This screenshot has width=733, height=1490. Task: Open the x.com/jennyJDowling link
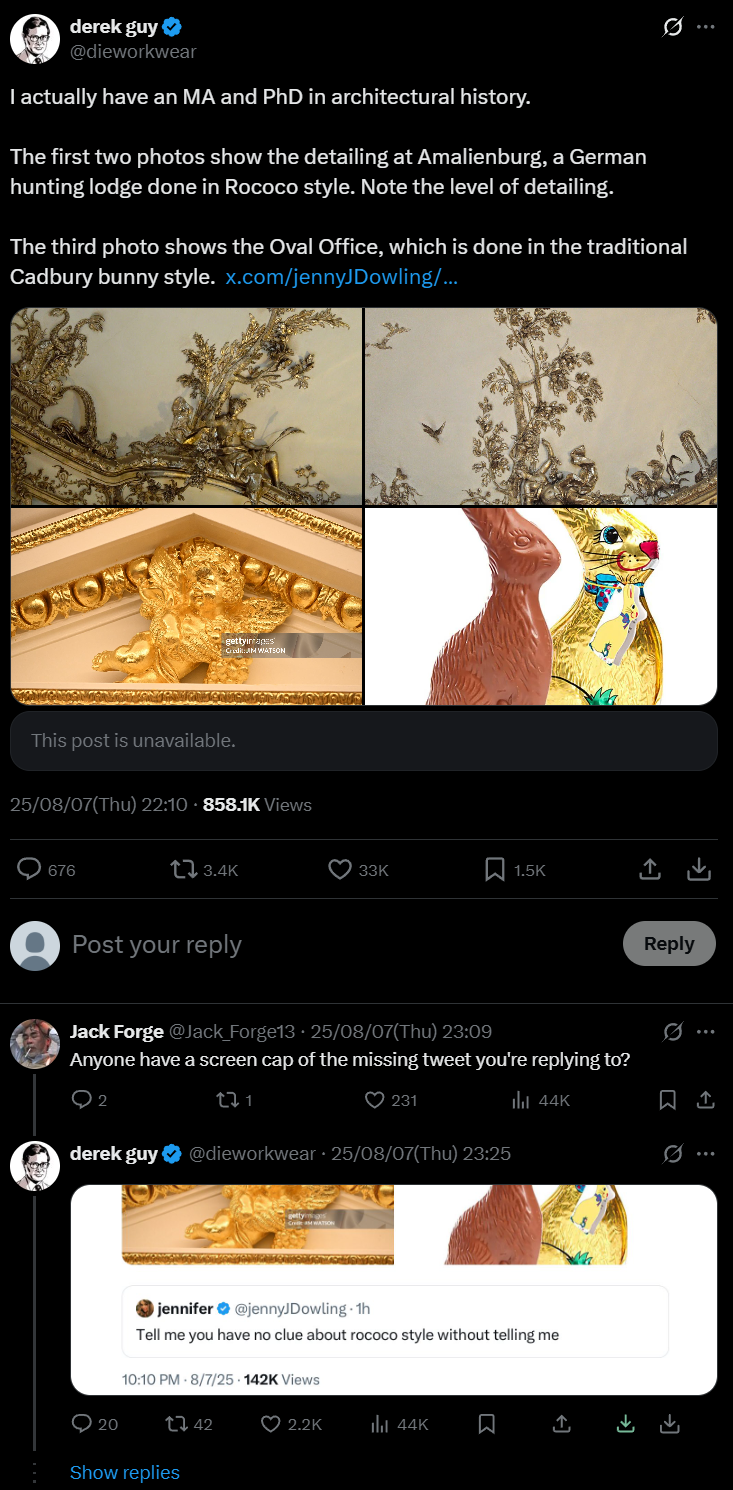pyautogui.click(x=342, y=277)
